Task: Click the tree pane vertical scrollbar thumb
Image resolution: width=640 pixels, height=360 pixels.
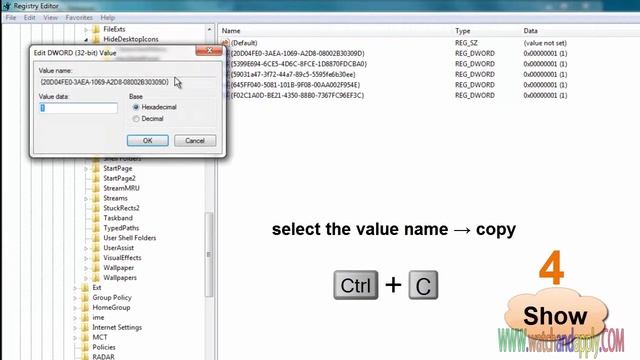Action: [x=209, y=255]
